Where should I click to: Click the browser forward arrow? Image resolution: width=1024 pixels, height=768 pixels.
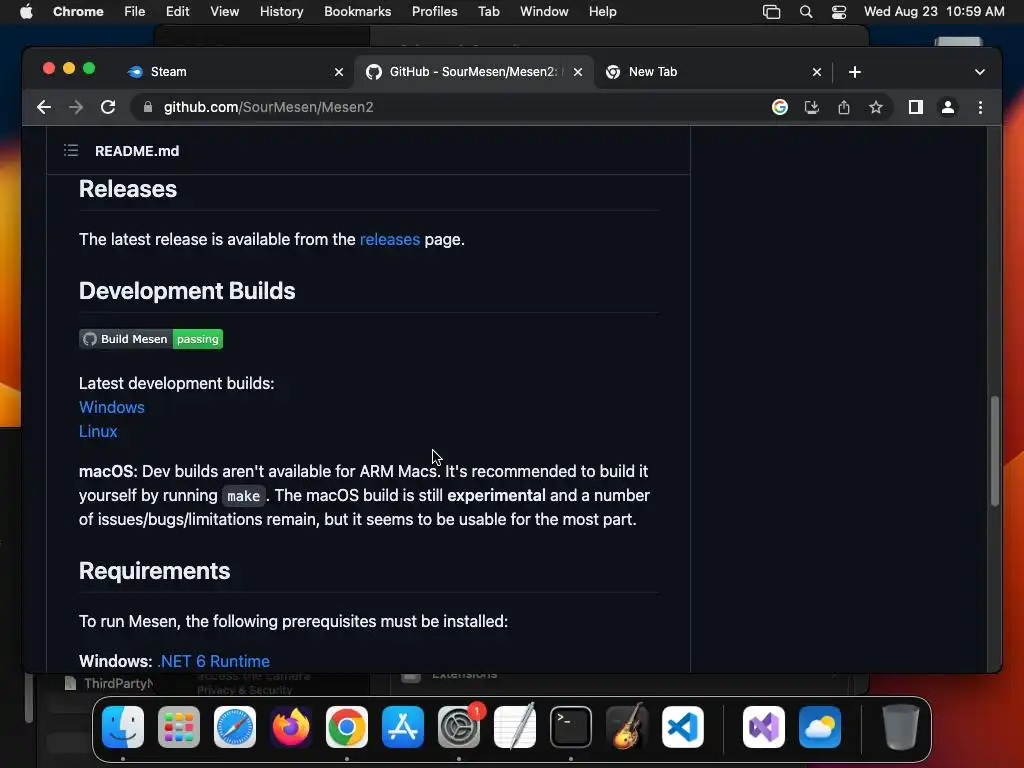click(76, 107)
